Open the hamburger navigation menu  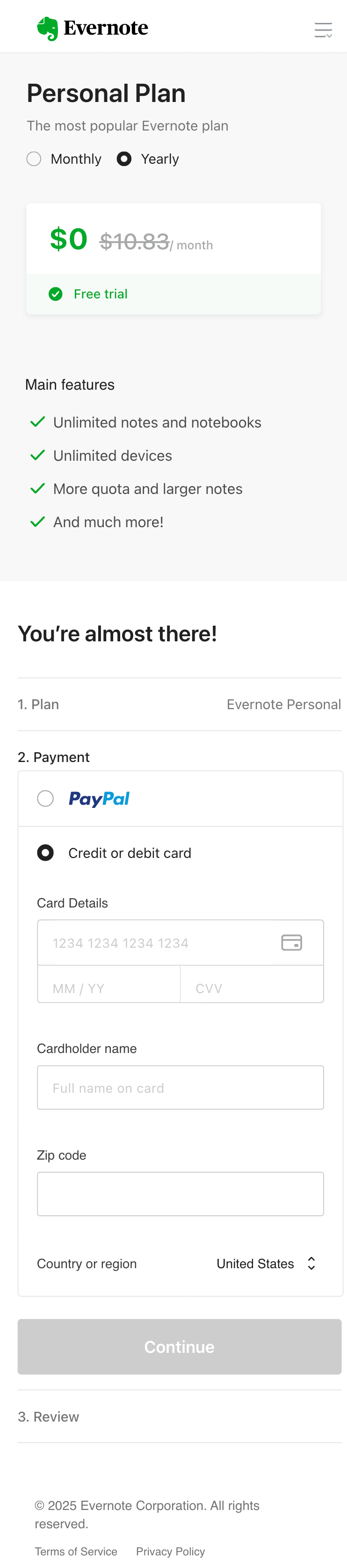click(323, 27)
